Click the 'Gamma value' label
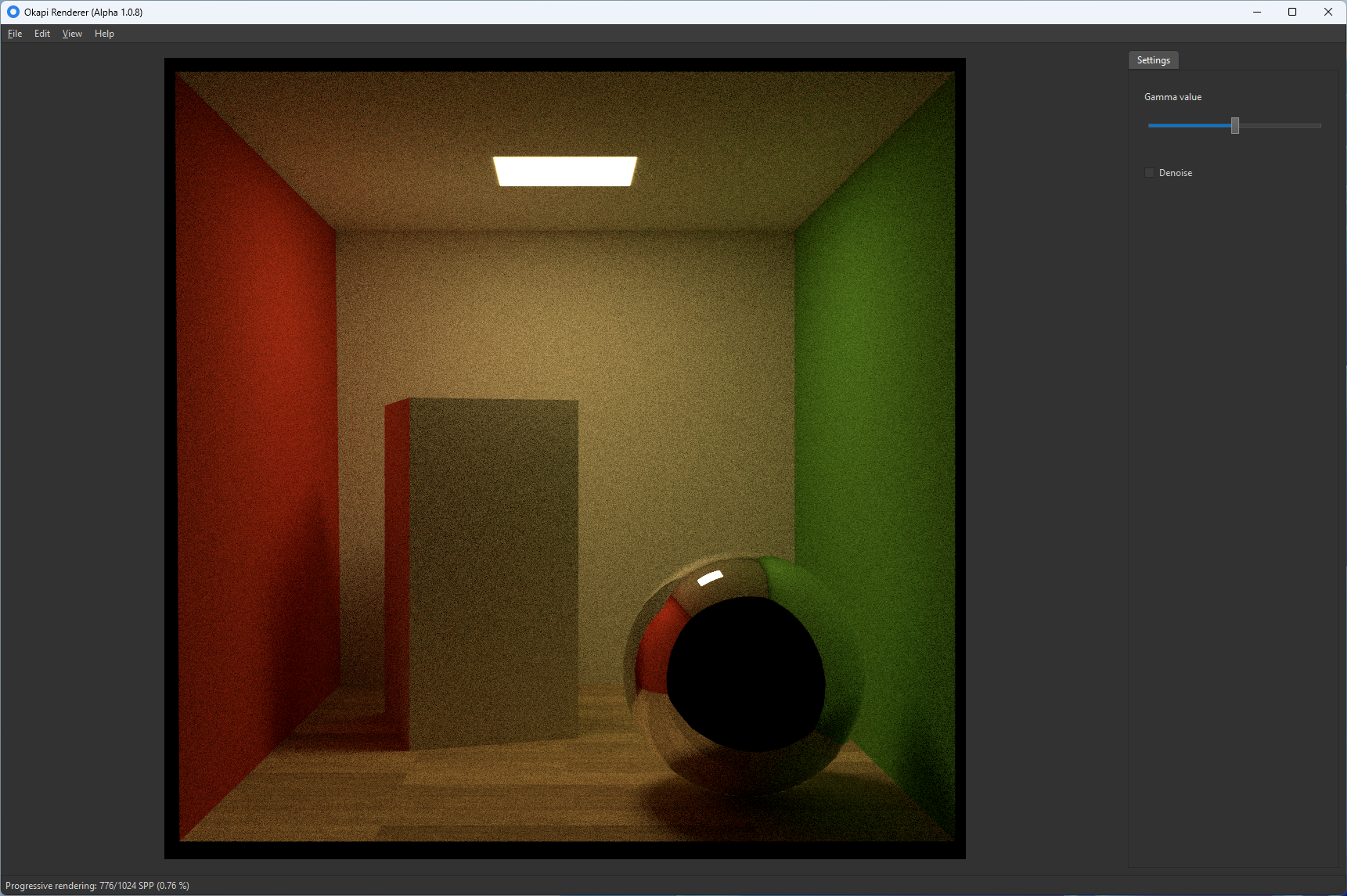Viewport: 1347px width, 896px height. [x=1172, y=97]
